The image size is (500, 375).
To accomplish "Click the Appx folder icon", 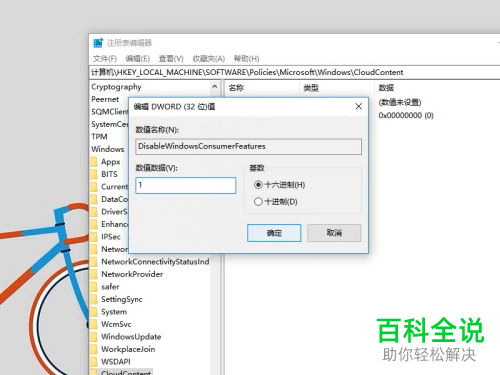I will pyautogui.click(x=94, y=162).
